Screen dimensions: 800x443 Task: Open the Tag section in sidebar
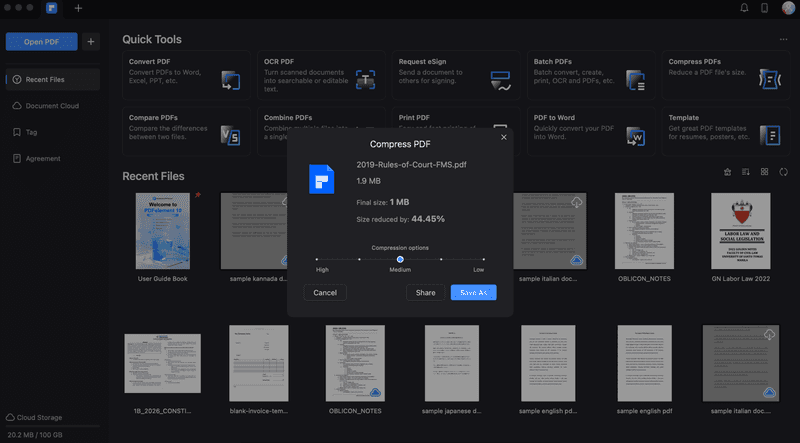(32, 132)
